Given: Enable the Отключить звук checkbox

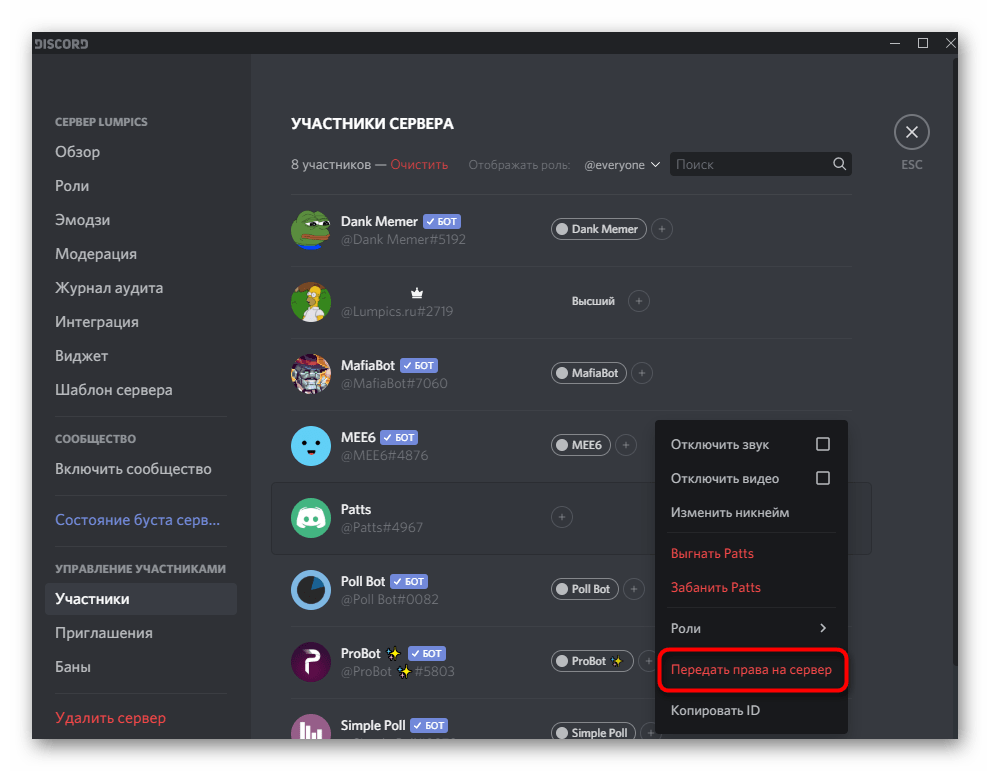Looking at the screenshot, I should click(x=822, y=444).
